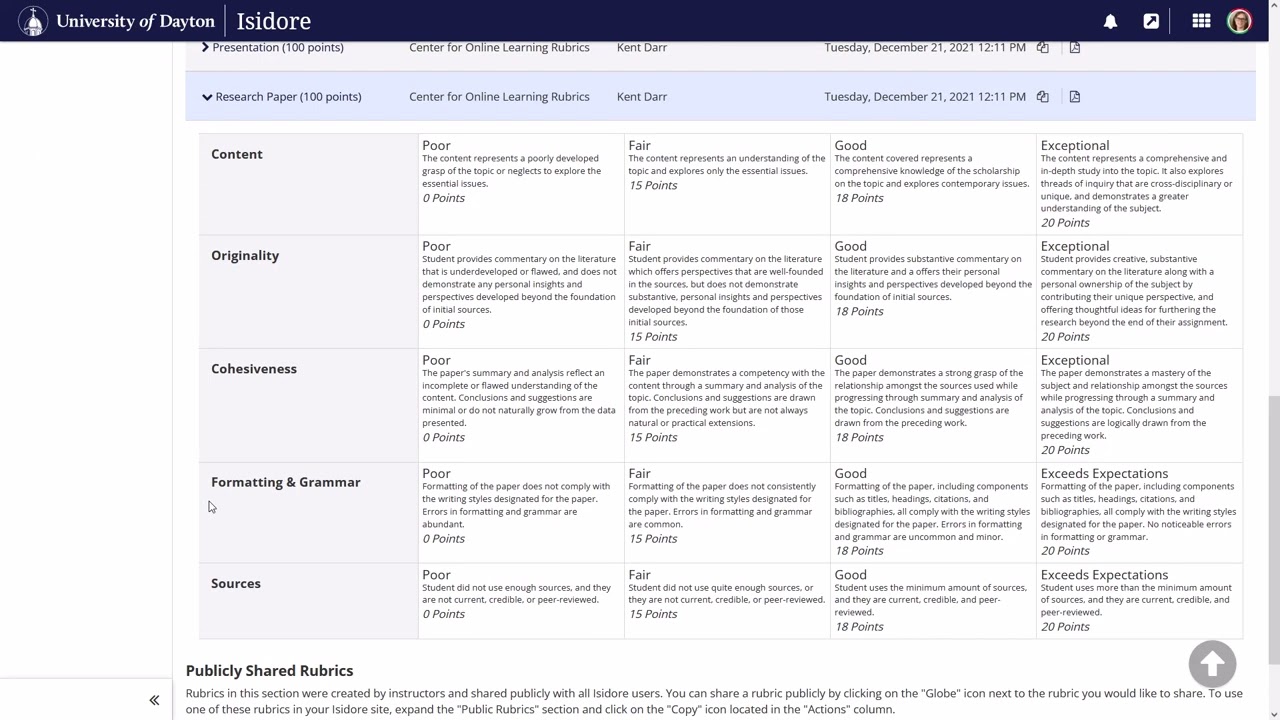
Task: Click Sources row Poor 0 Points value
Action: point(444,614)
